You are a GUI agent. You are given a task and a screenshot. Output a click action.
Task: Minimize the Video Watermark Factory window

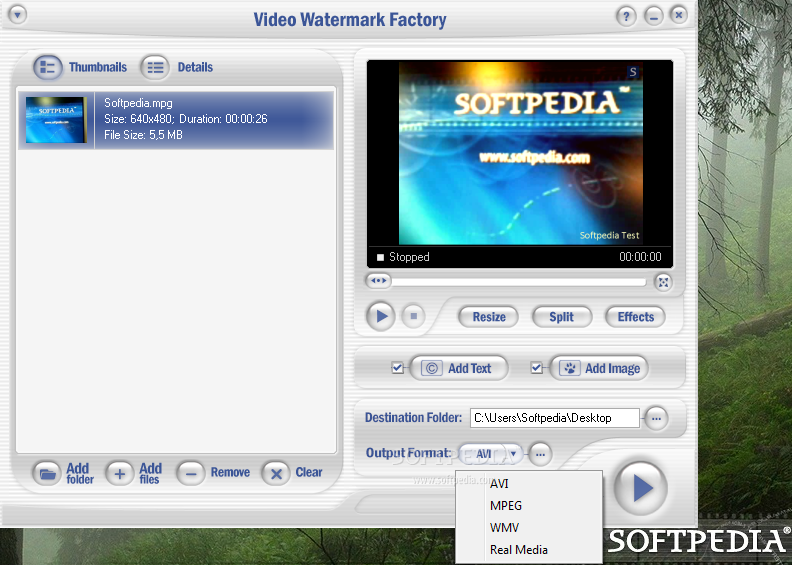click(653, 17)
